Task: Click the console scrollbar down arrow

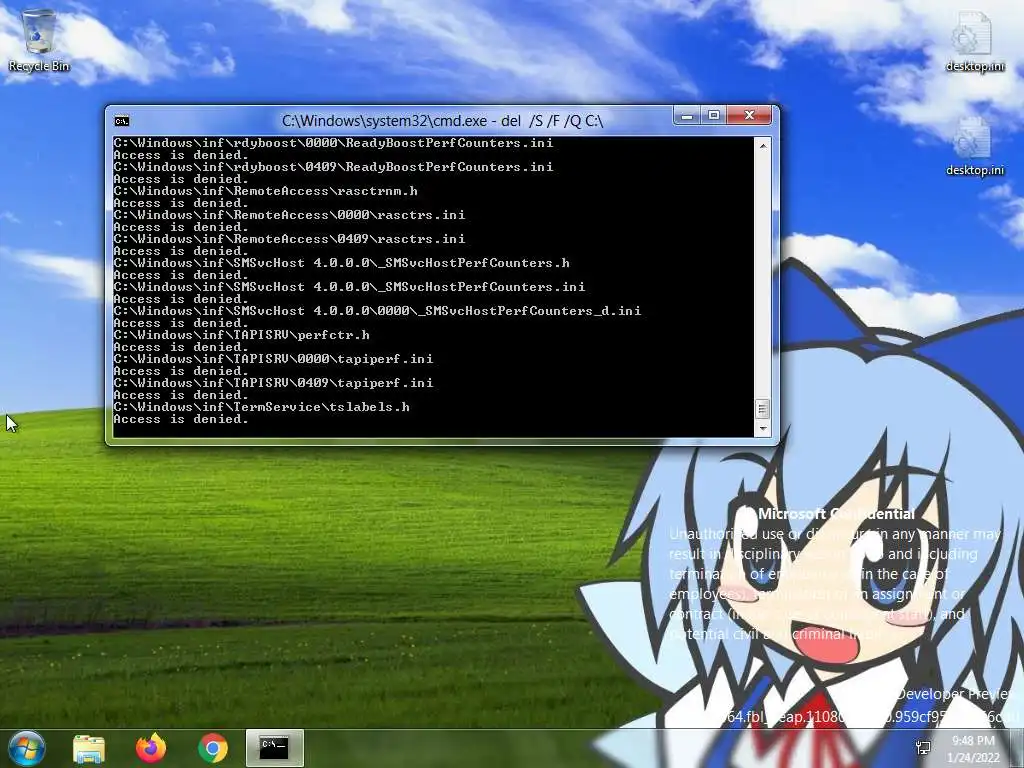Action: point(762,428)
